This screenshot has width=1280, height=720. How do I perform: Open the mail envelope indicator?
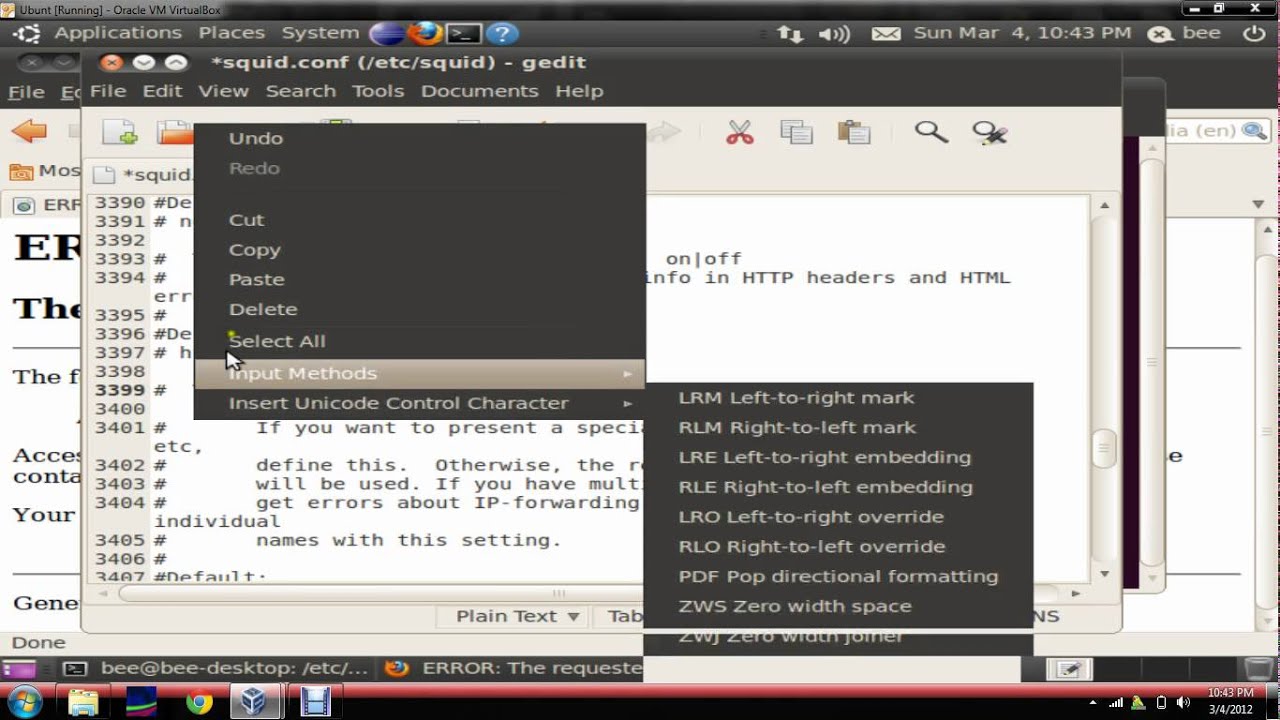click(886, 34)
